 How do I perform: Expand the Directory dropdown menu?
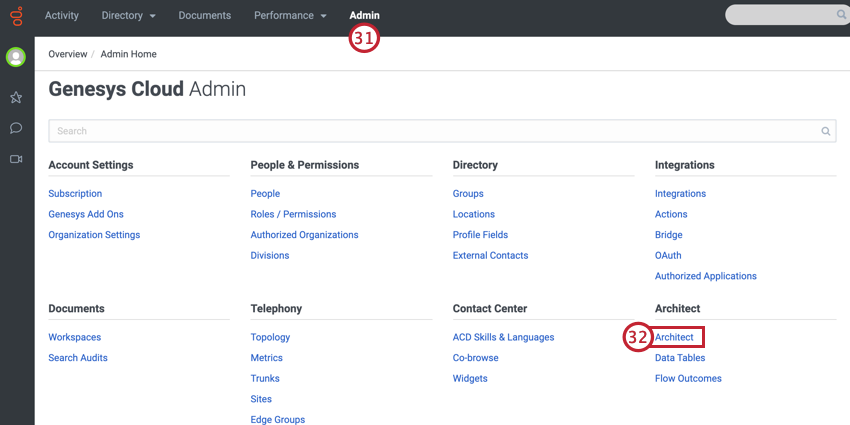(128, 16)
